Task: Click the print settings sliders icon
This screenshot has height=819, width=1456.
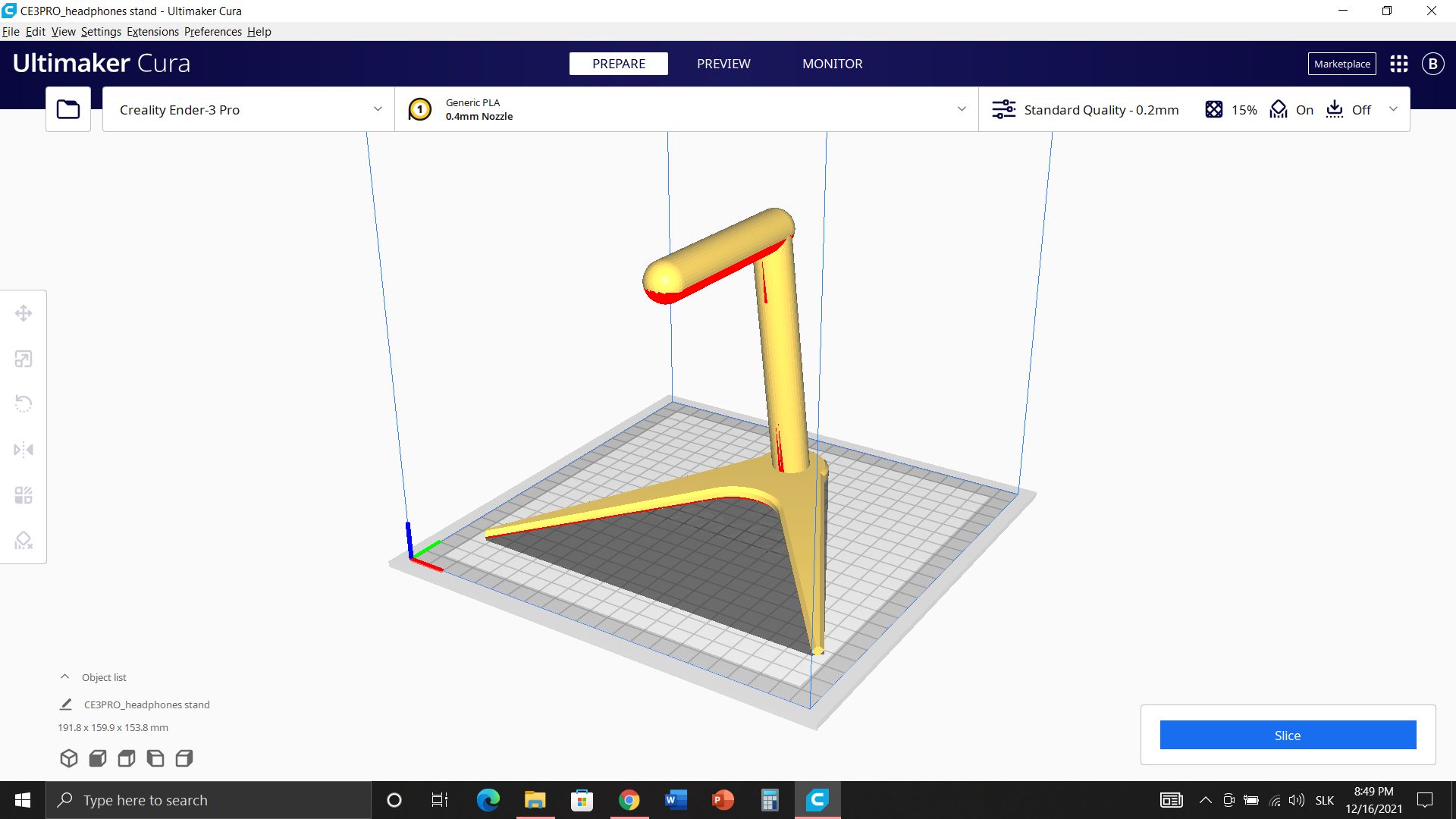Action: click(x=1004, y=109)
